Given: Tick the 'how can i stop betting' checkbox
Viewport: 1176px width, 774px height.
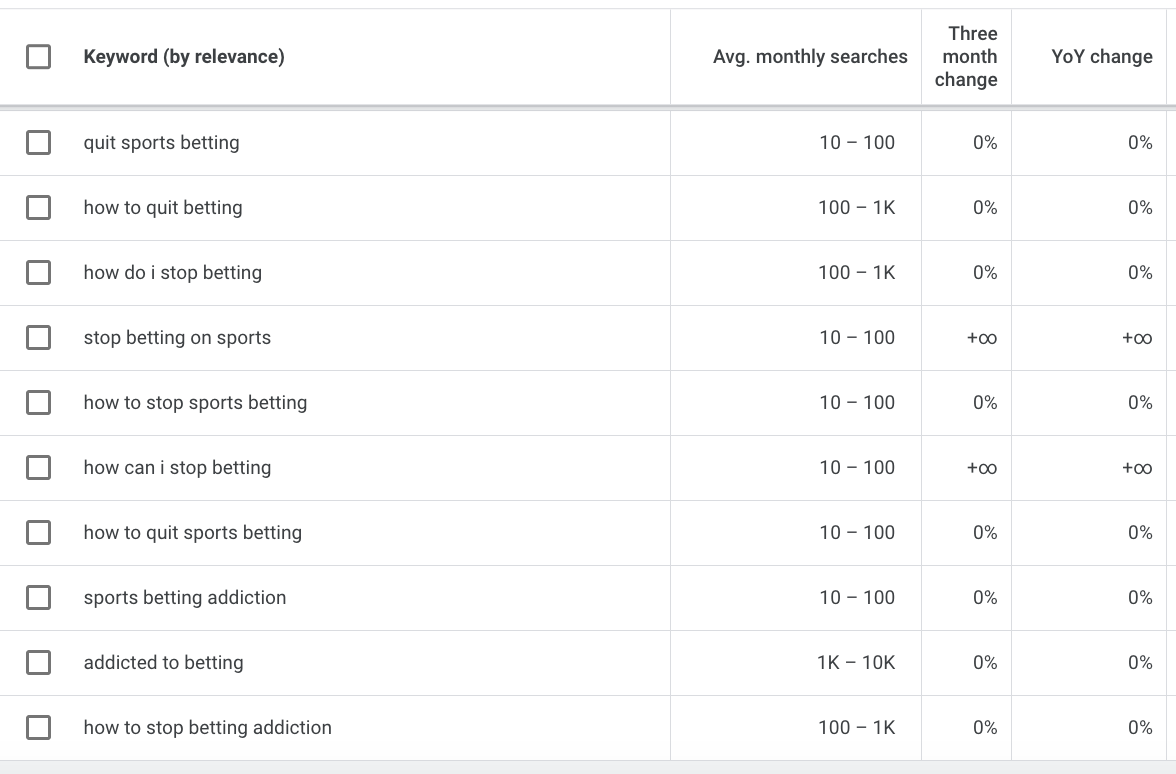Looking at the screenshot, I should tap(38, 468).
